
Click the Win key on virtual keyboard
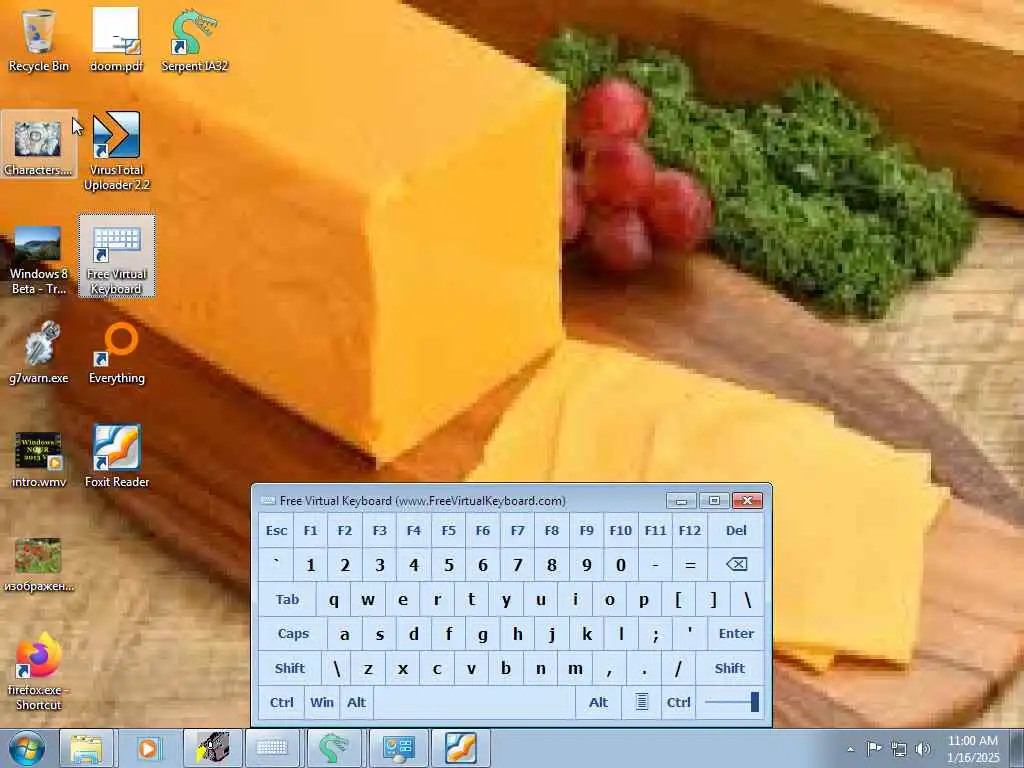[x=322, y=702]
